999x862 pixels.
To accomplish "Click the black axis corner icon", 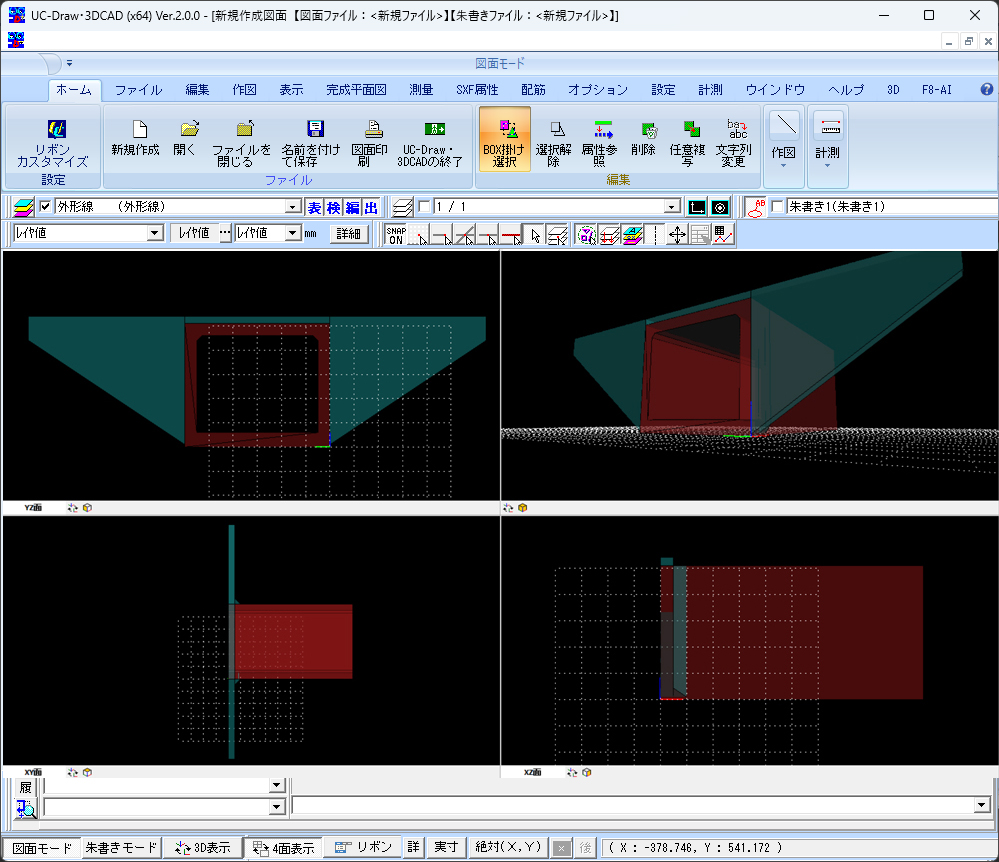I will 697,208.
